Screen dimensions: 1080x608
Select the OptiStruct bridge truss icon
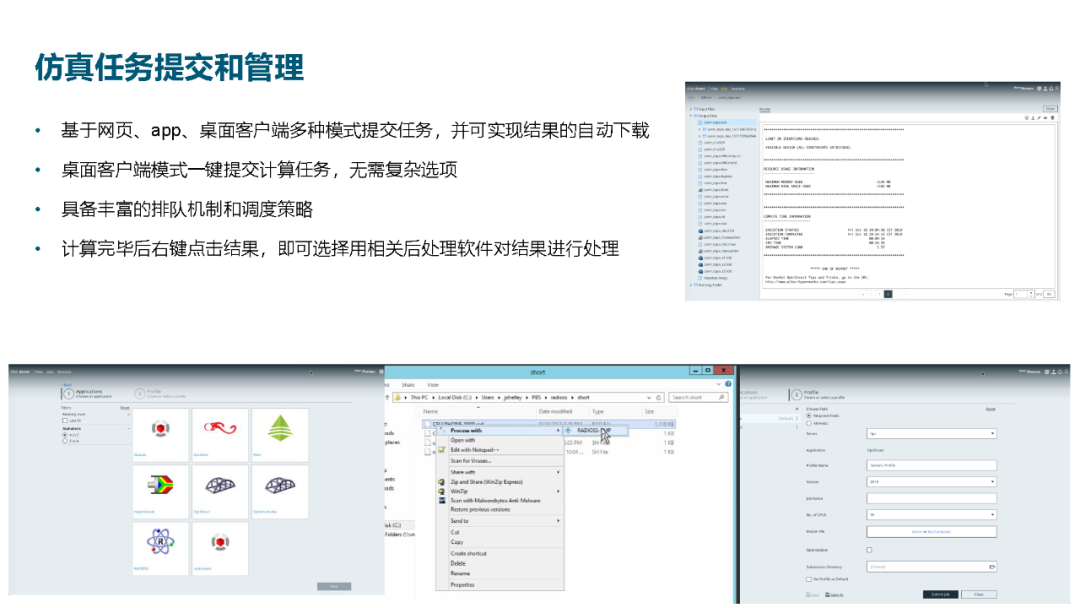[220, 486]
